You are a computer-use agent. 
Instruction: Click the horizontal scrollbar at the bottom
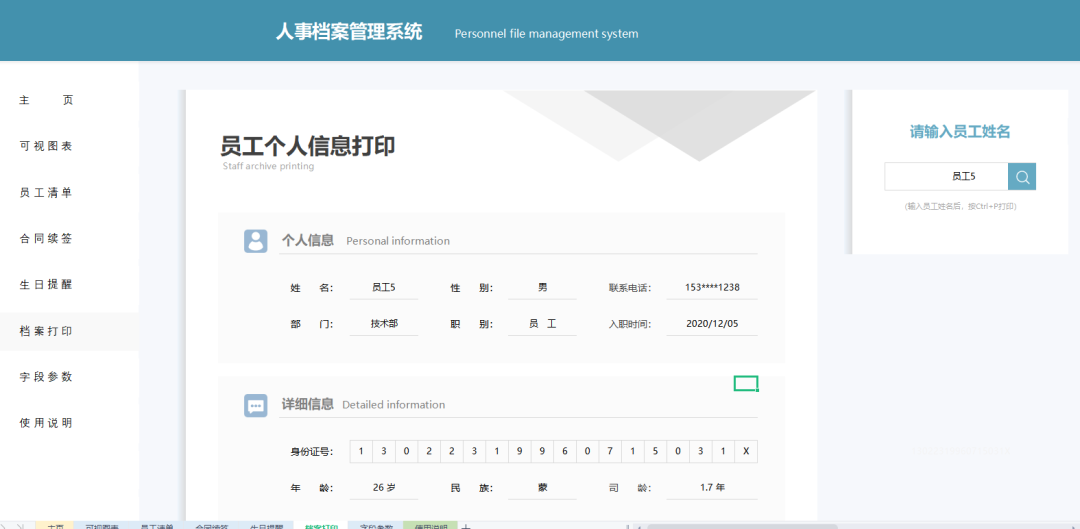pyautogui.click(x=742, y=526)
